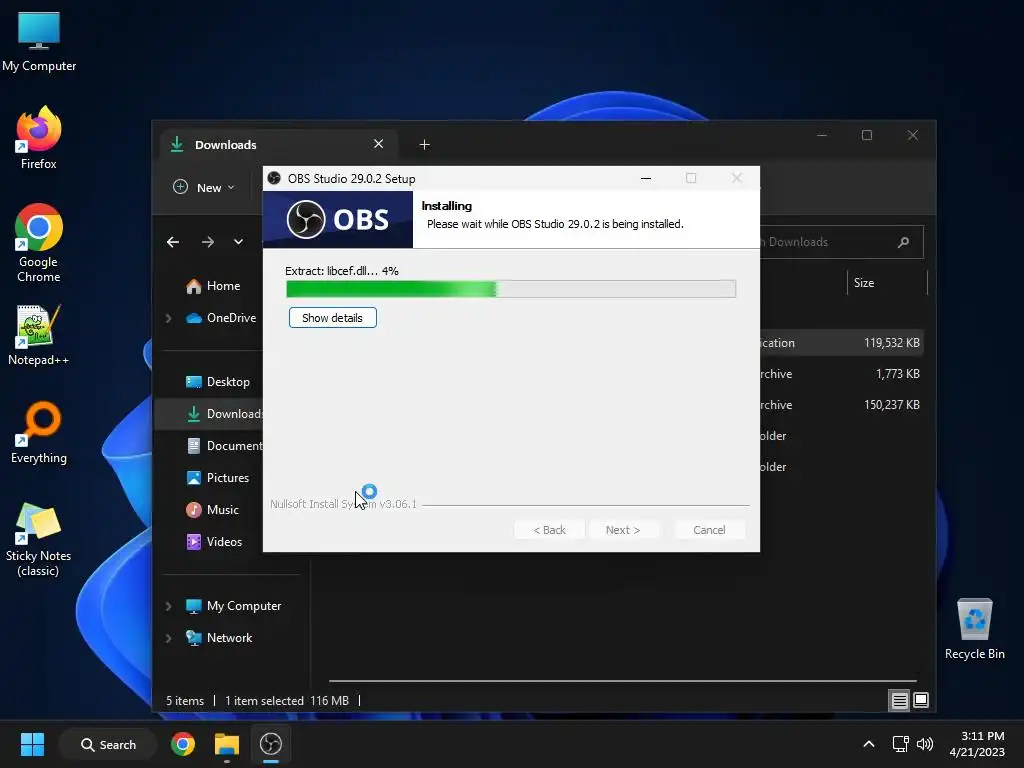Show details of OBS installation

[332, 318]
